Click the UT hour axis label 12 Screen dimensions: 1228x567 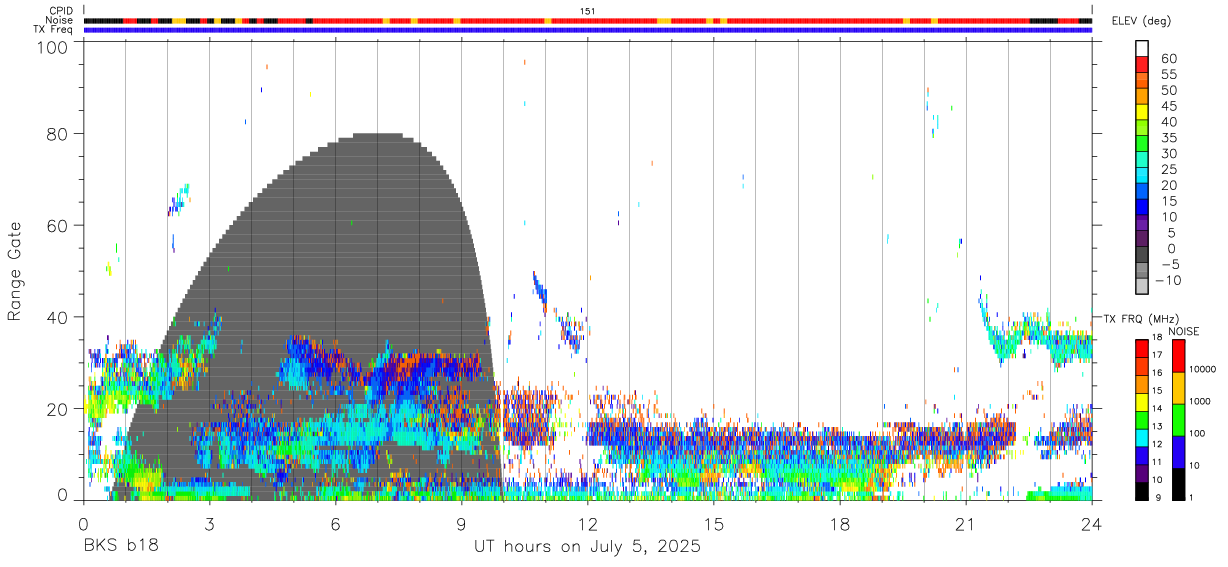587,524
